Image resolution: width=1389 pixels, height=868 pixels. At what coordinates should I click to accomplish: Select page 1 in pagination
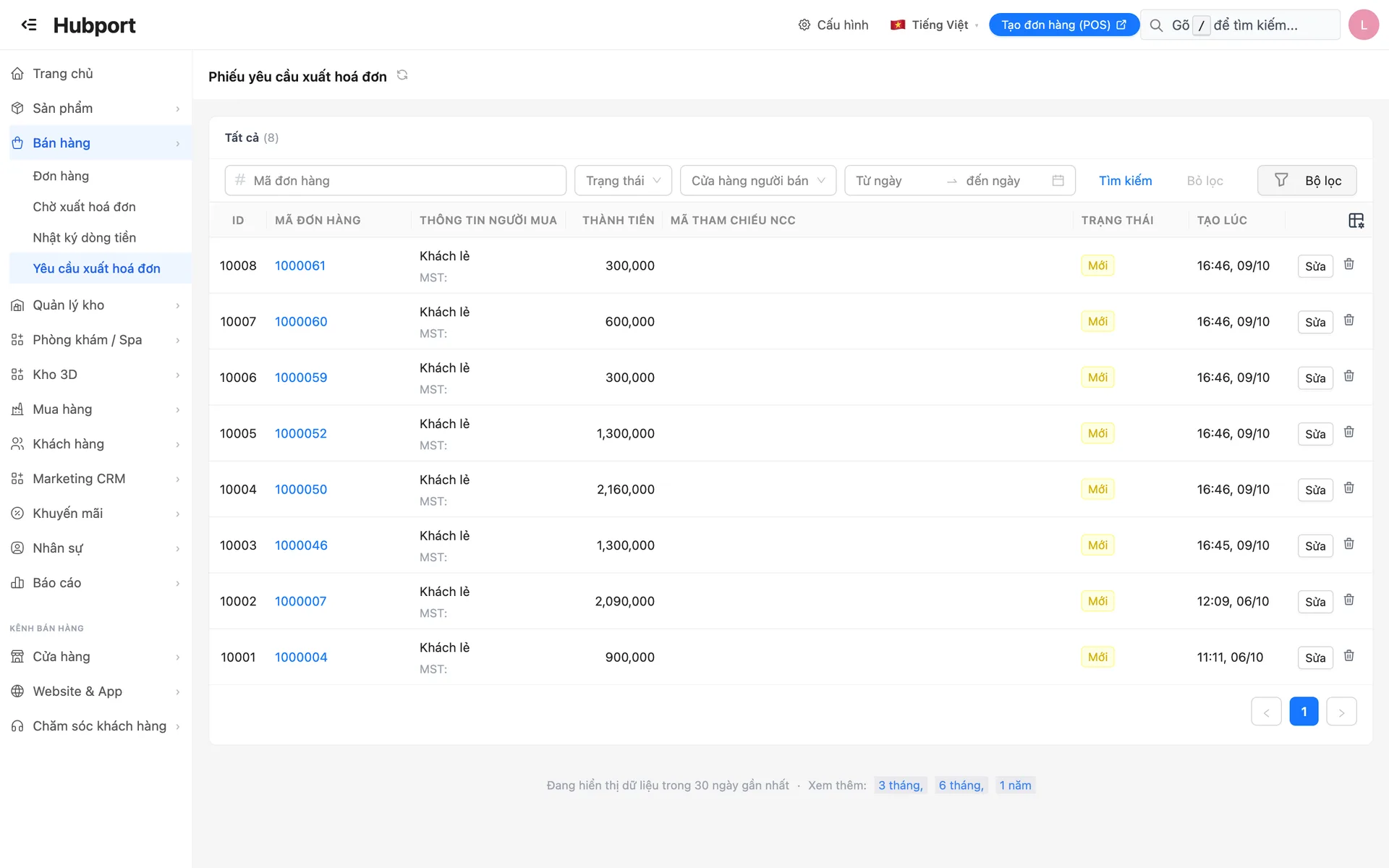1304,712
